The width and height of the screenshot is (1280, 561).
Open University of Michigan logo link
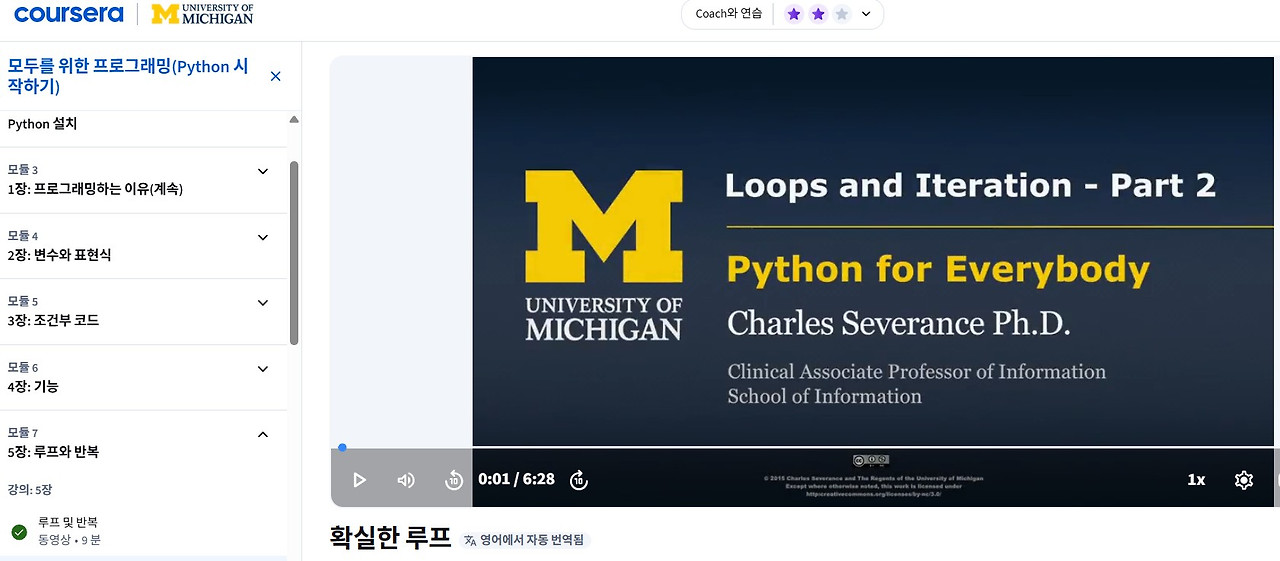202,14
